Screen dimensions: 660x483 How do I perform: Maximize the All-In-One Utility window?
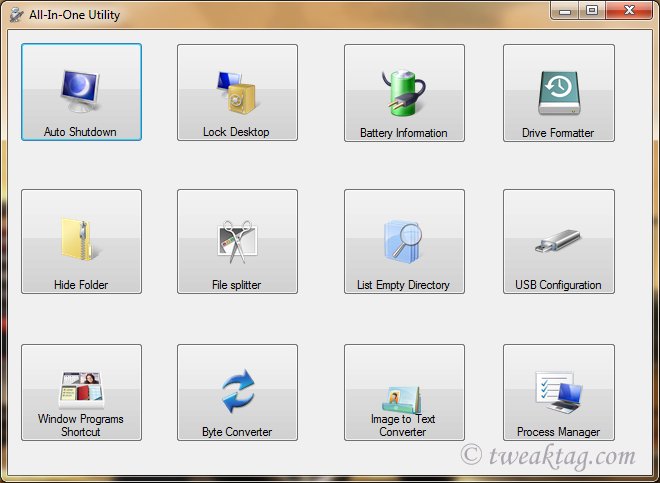[x=592, y=11]
